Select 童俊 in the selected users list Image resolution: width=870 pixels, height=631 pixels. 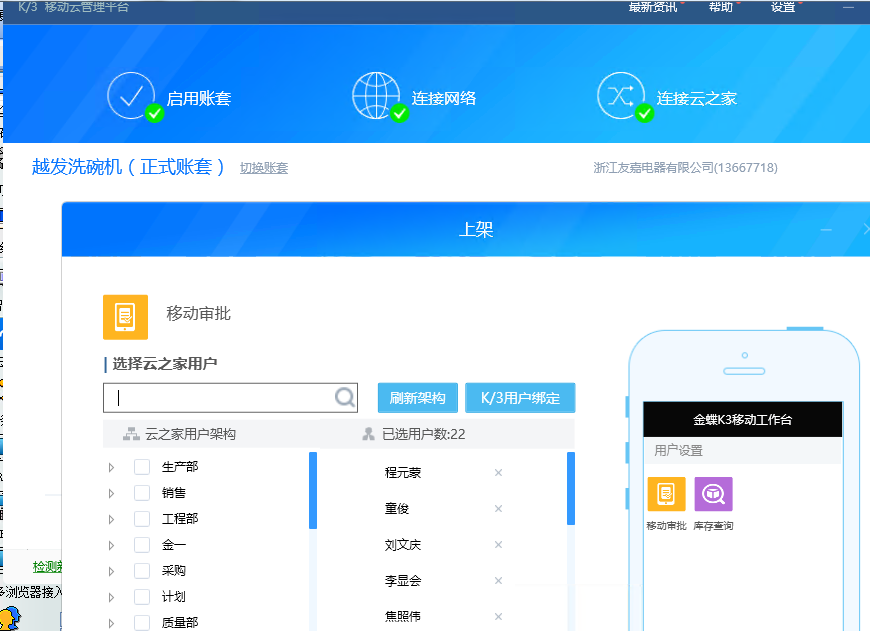coord(397,508)
